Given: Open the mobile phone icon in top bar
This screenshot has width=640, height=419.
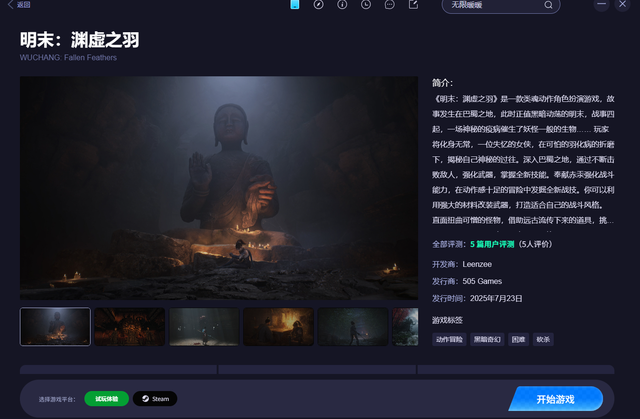Looking at the screenshot, I should tap(295, 4).
